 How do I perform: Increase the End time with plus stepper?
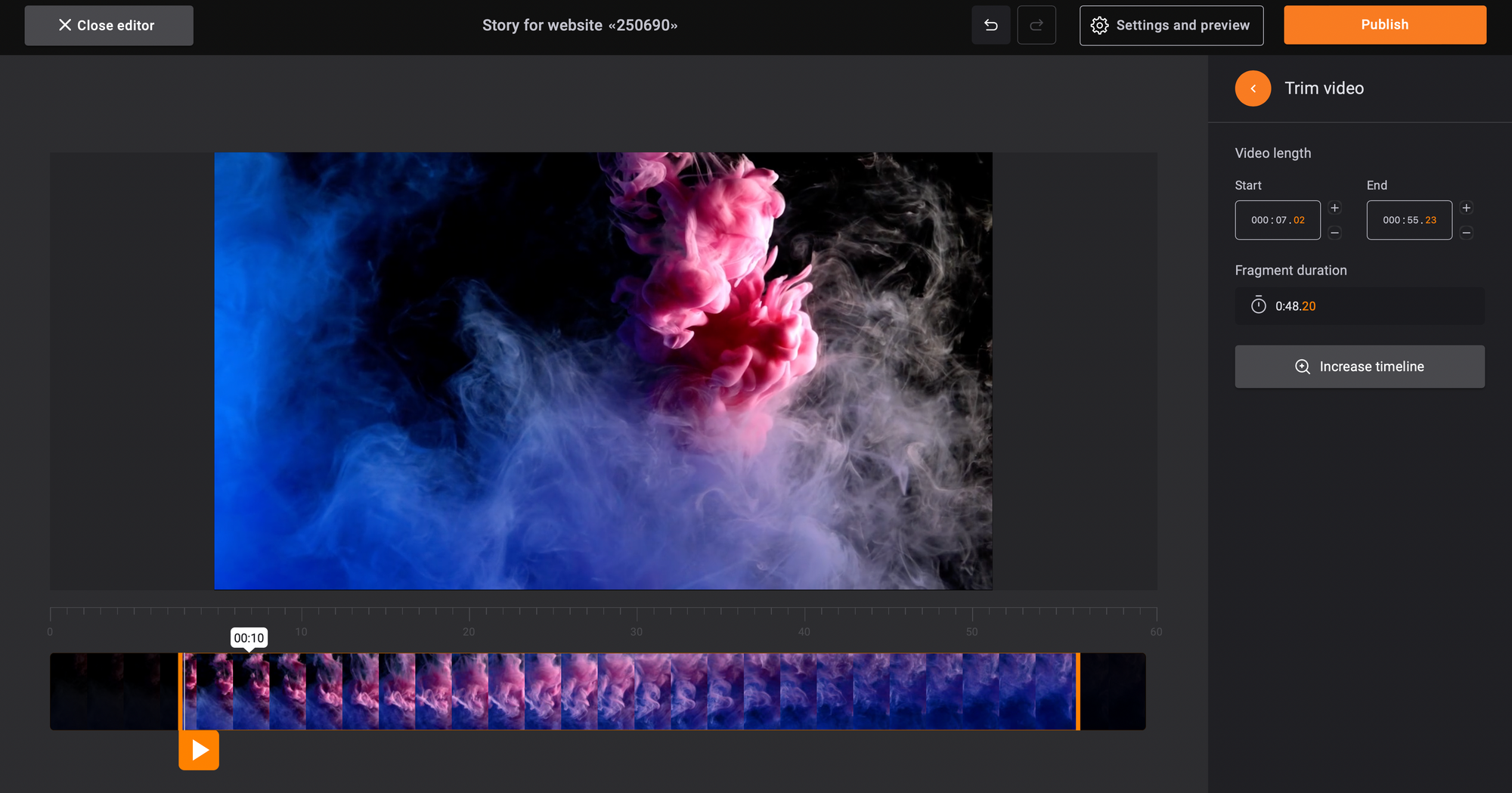coord(1466,208)
